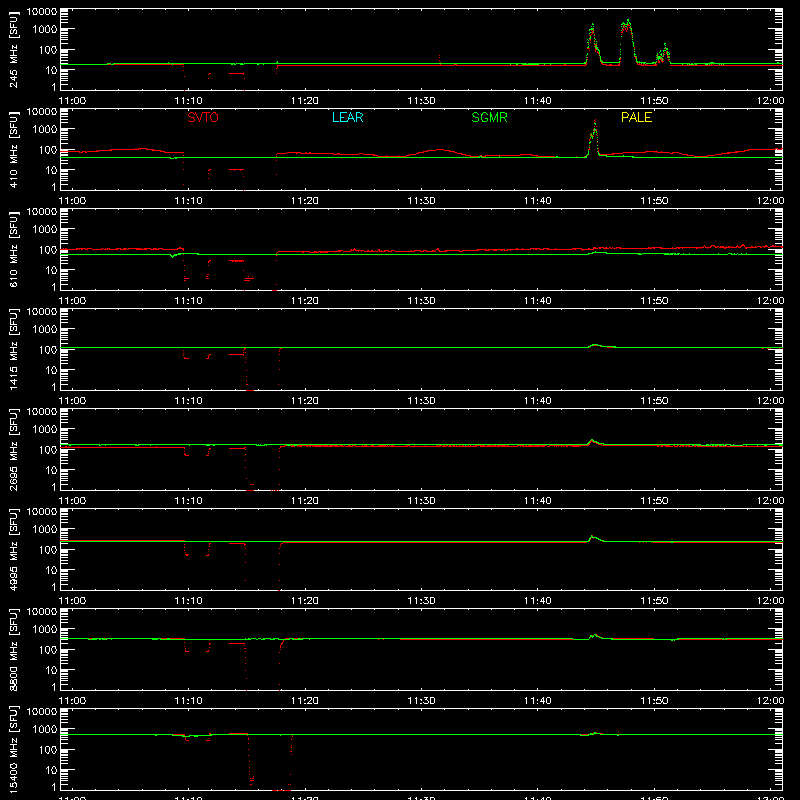Select the '8800 MHz [SFU]' axis label
Screen dimensions: 800x800
(14, 649)
